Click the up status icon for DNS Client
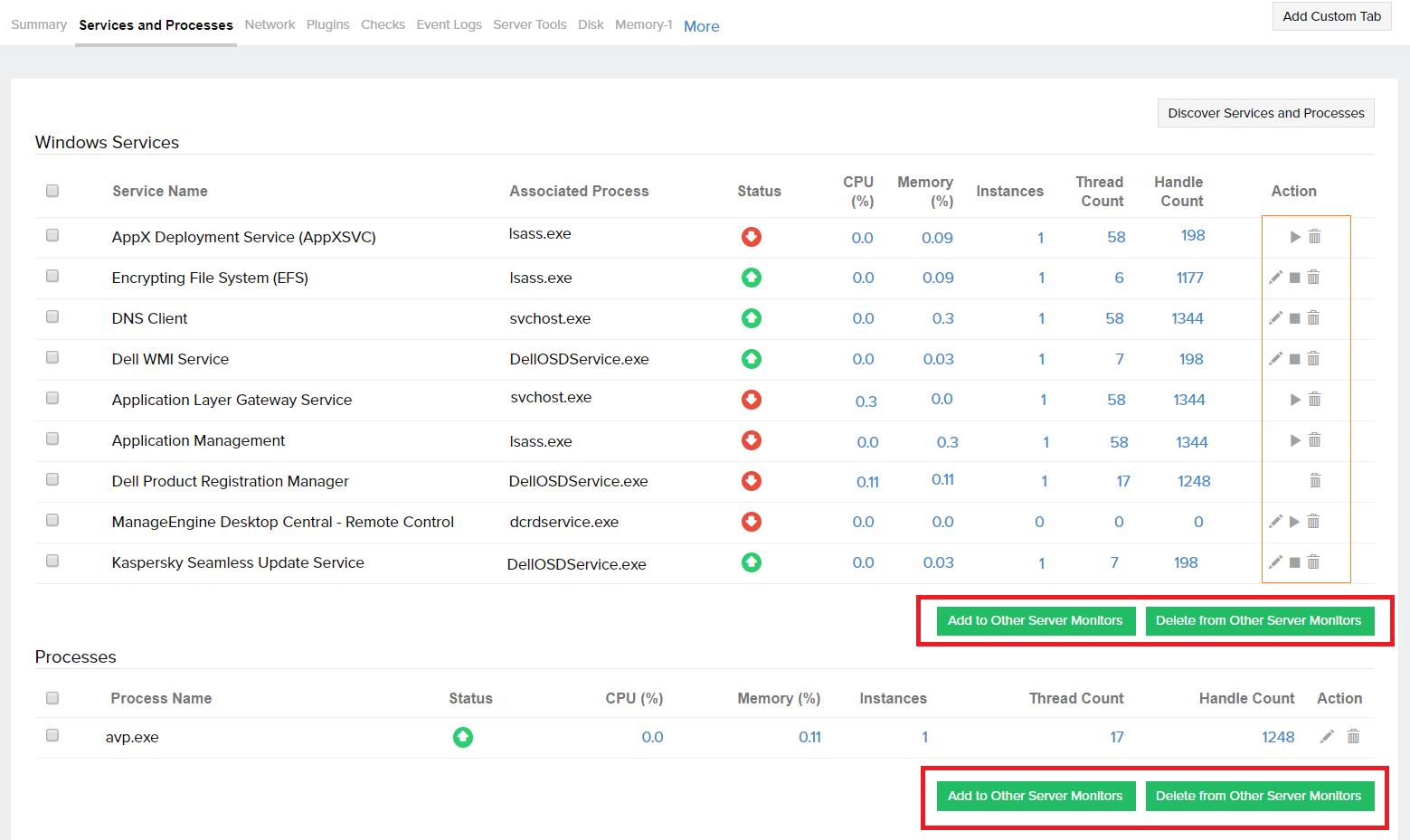Image resolution: width=1410 pixels, height=840 pixels. pos(752,318)
